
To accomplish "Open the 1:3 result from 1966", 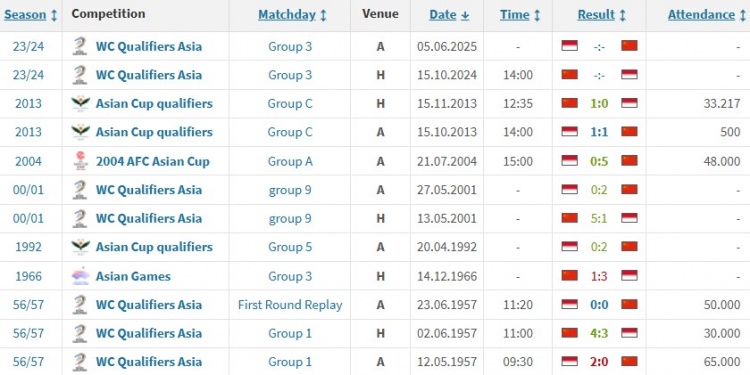I will (599, 276).
